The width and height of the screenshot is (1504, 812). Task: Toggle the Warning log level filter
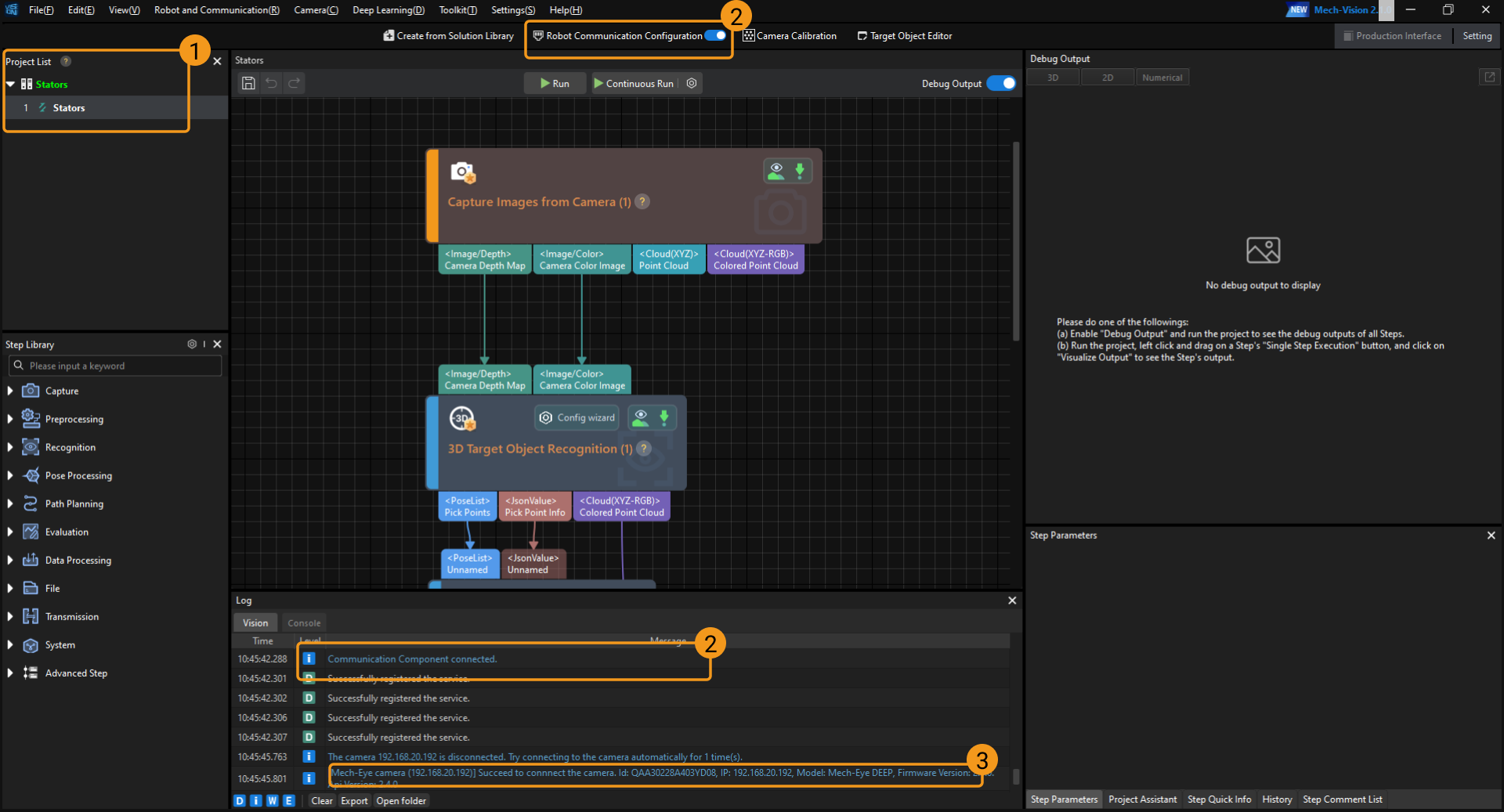pyautogui.click(x=272, y=800)
